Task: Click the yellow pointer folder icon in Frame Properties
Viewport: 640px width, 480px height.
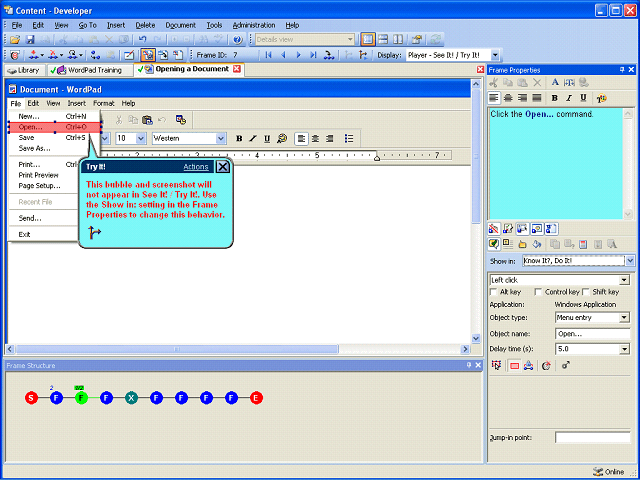Action: (522, 244)
